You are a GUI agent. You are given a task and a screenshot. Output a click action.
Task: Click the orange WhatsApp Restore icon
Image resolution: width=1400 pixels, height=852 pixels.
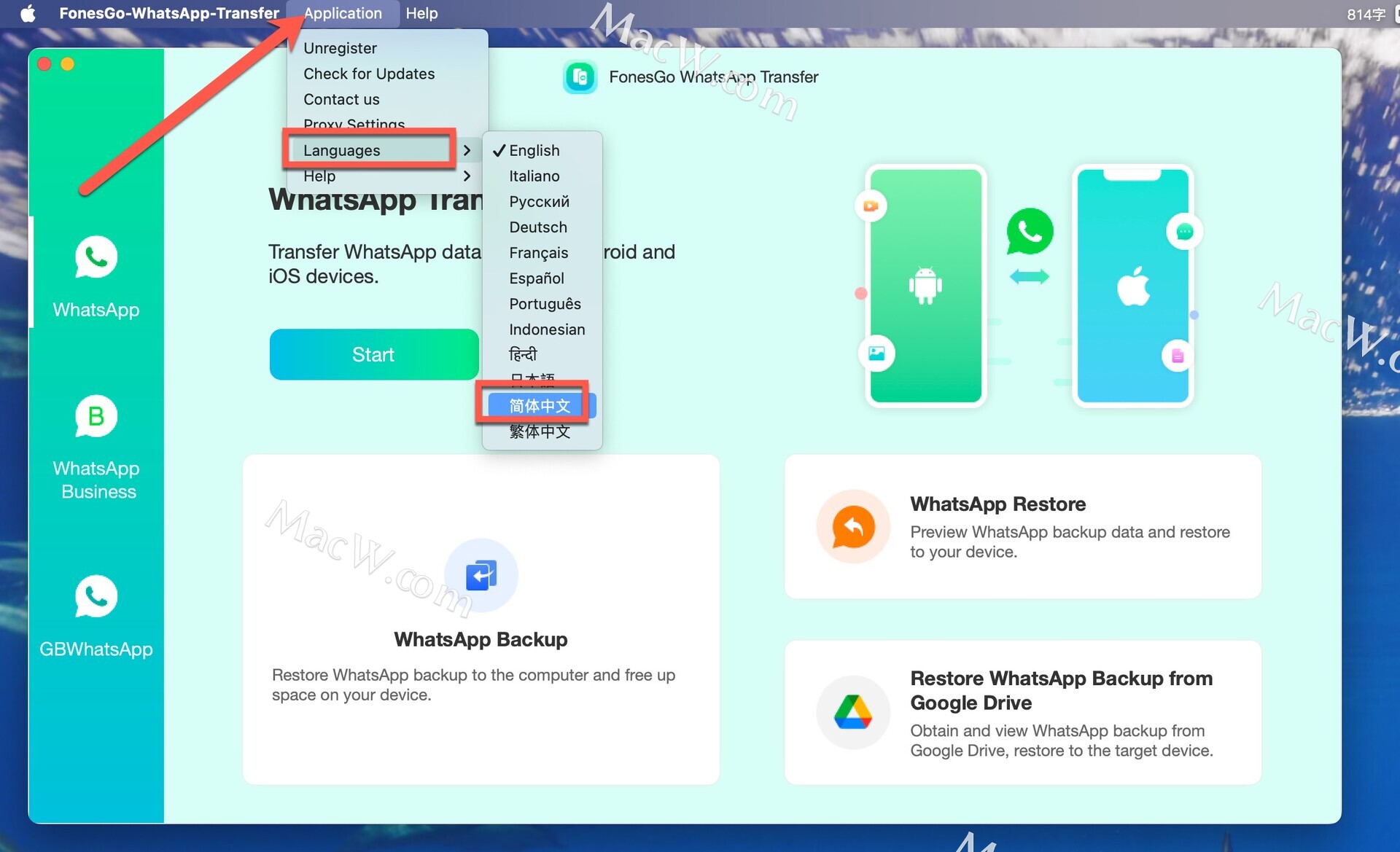[853, 526]
